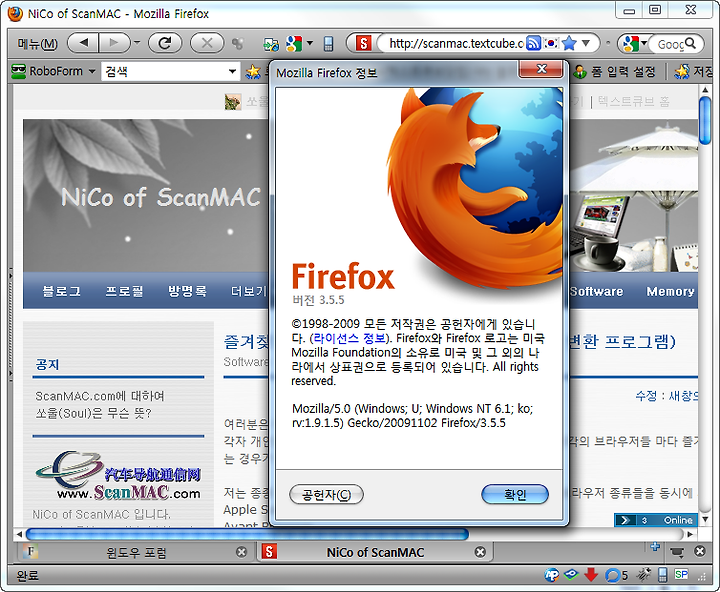Click the AP status bar icon

point(552,575)
